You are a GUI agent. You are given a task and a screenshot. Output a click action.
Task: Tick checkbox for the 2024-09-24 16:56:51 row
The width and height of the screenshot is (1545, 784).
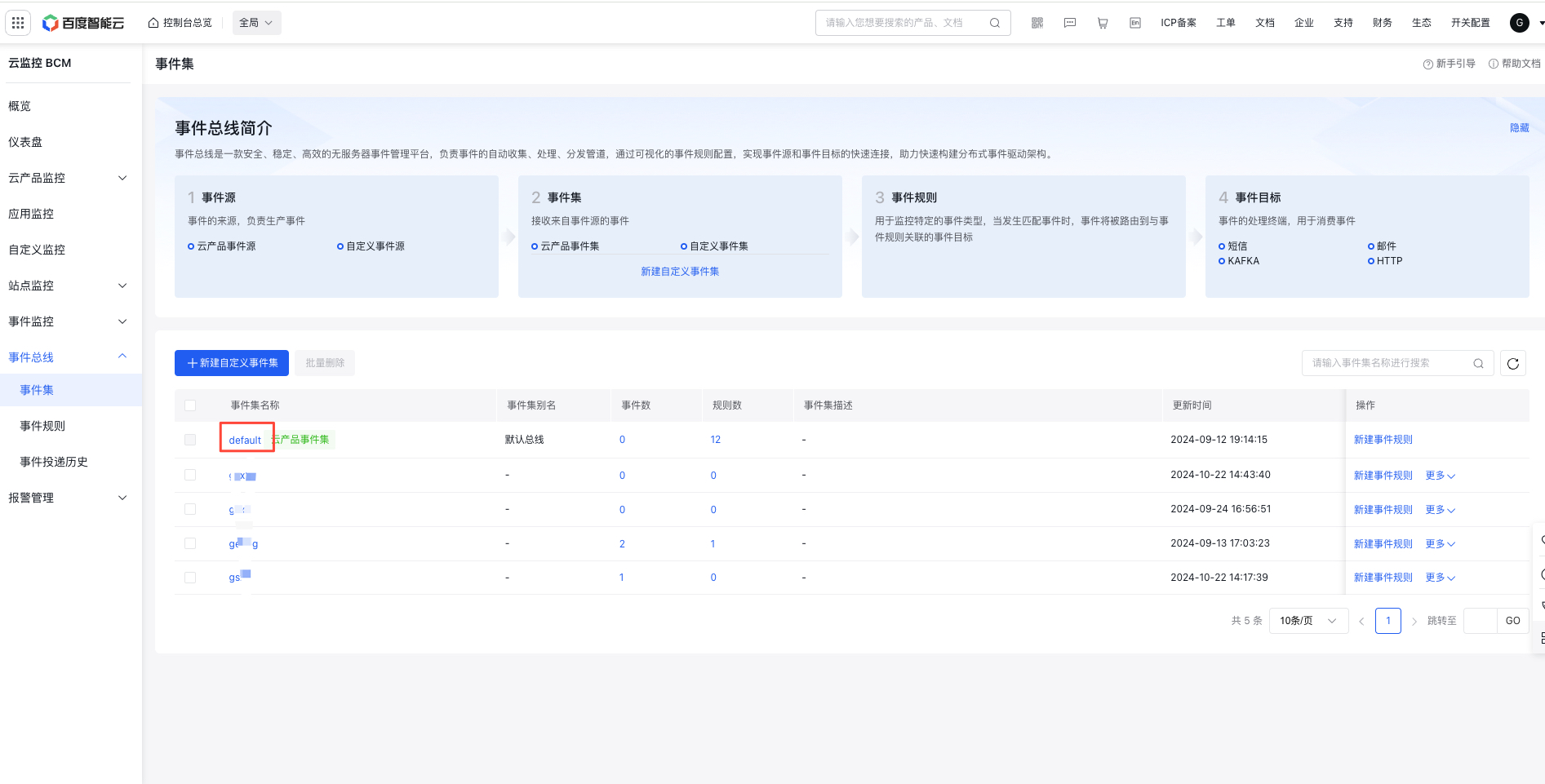(190, 509)
